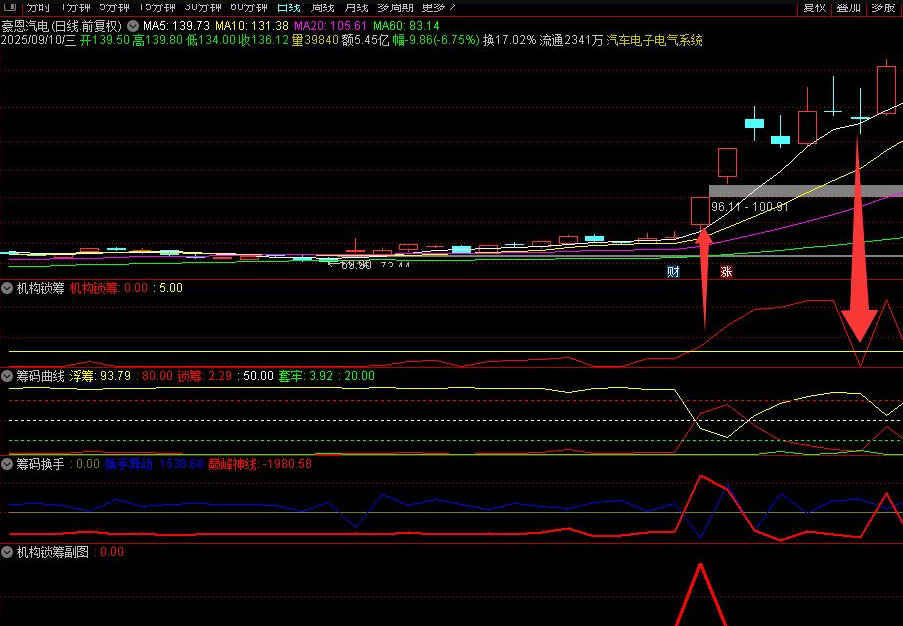Open the main chart indicator dropdown beside stock name
The image size is (903, 626).
pos(133,24)
